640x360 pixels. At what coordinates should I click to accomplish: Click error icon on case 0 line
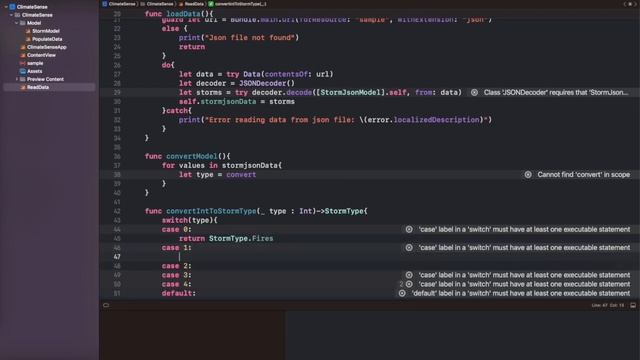409,229
